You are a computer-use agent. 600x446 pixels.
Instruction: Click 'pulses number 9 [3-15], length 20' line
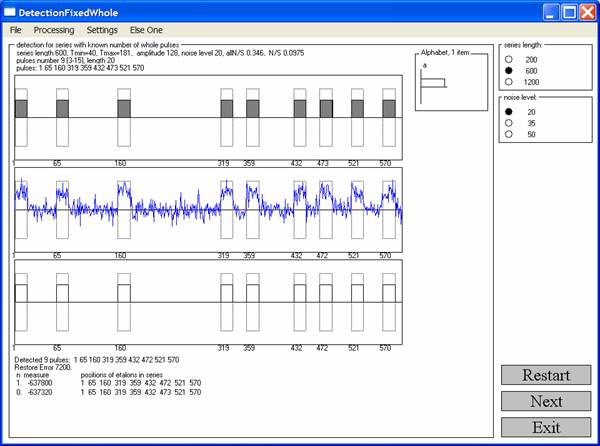pos(65,60)
